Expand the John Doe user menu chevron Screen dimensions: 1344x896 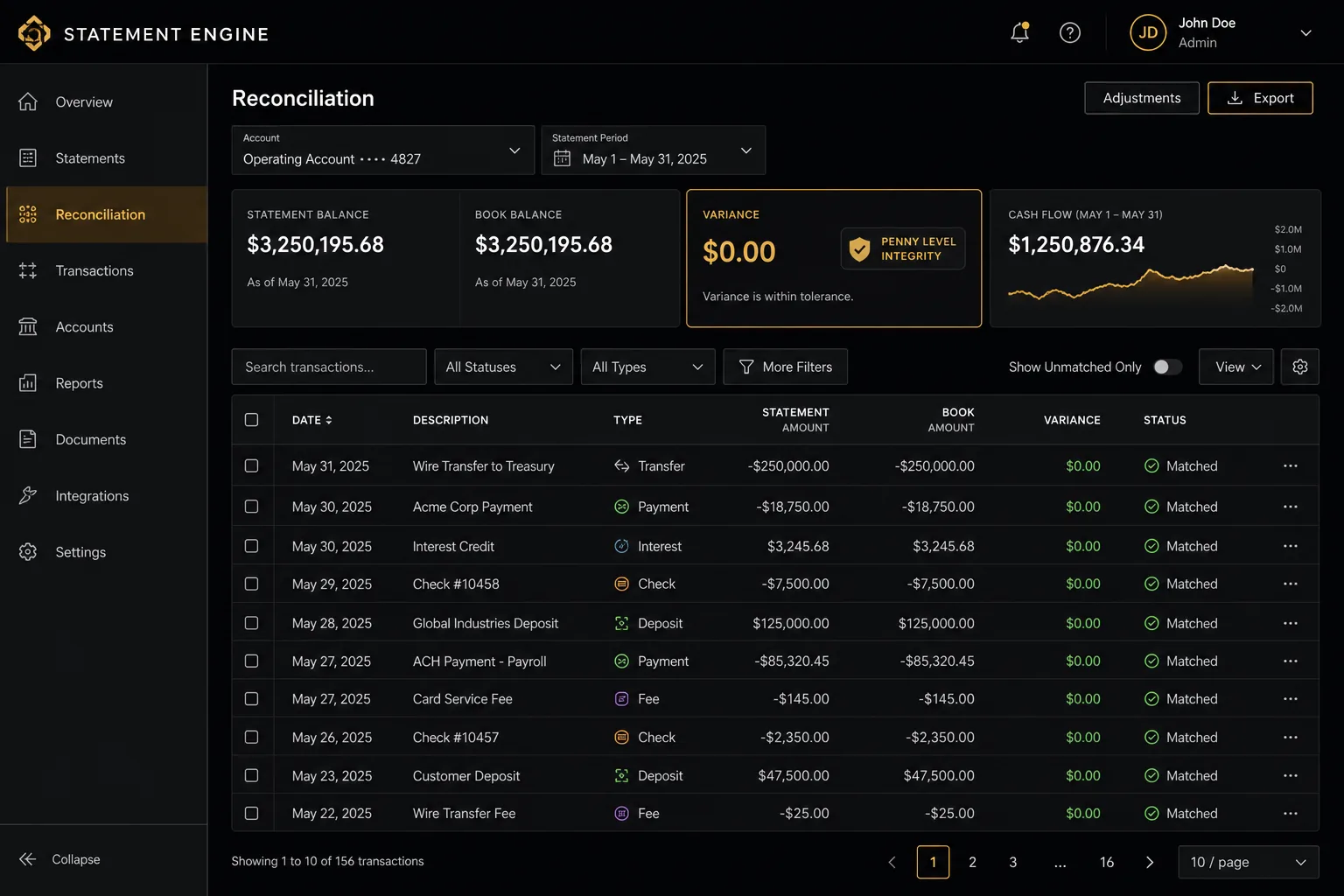(x=1305, y=33)
